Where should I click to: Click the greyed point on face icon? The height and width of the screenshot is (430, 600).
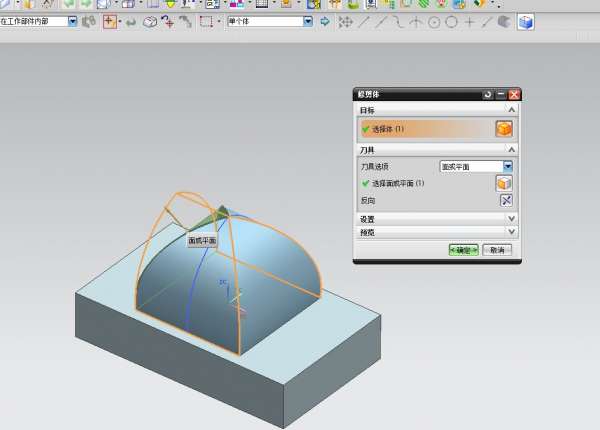tap(504, 22)
